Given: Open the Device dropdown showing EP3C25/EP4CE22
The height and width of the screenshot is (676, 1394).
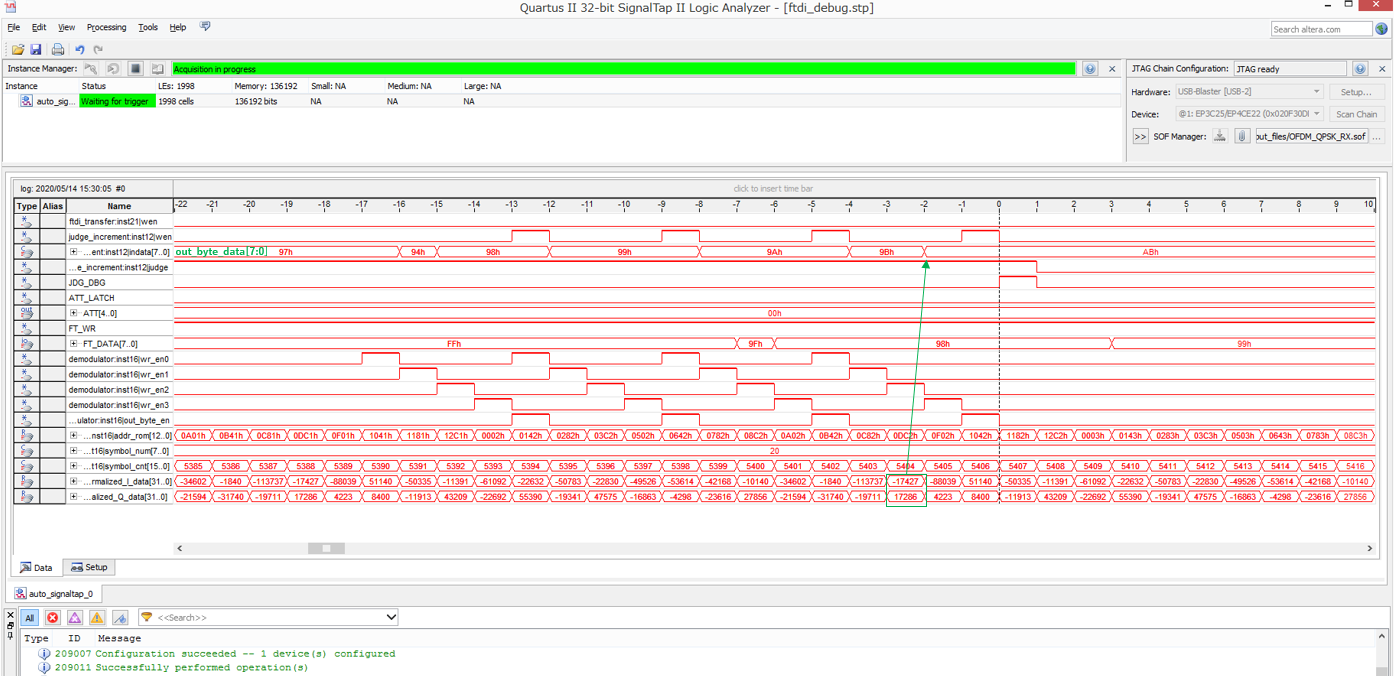Looking at the screenshot, I should click(1249, 114).
